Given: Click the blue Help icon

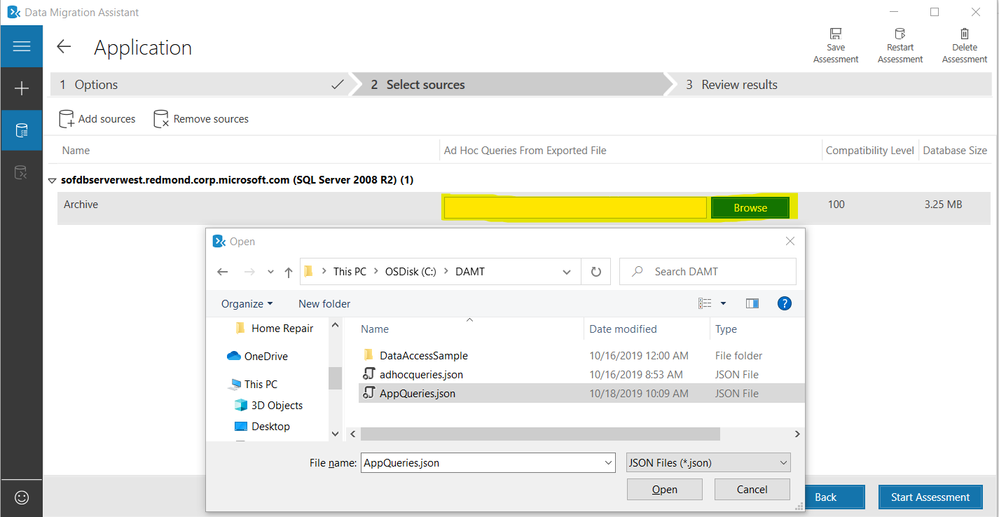Looking at the screenshot, I should pos(784,303).
